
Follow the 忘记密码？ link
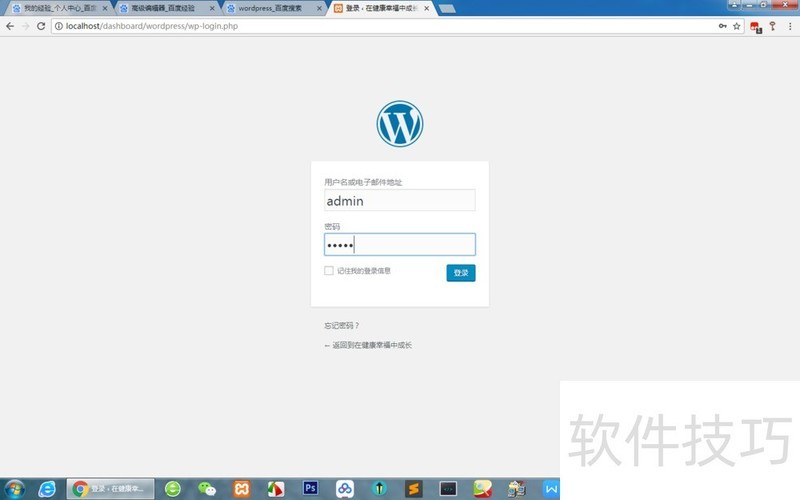point(341,326)
